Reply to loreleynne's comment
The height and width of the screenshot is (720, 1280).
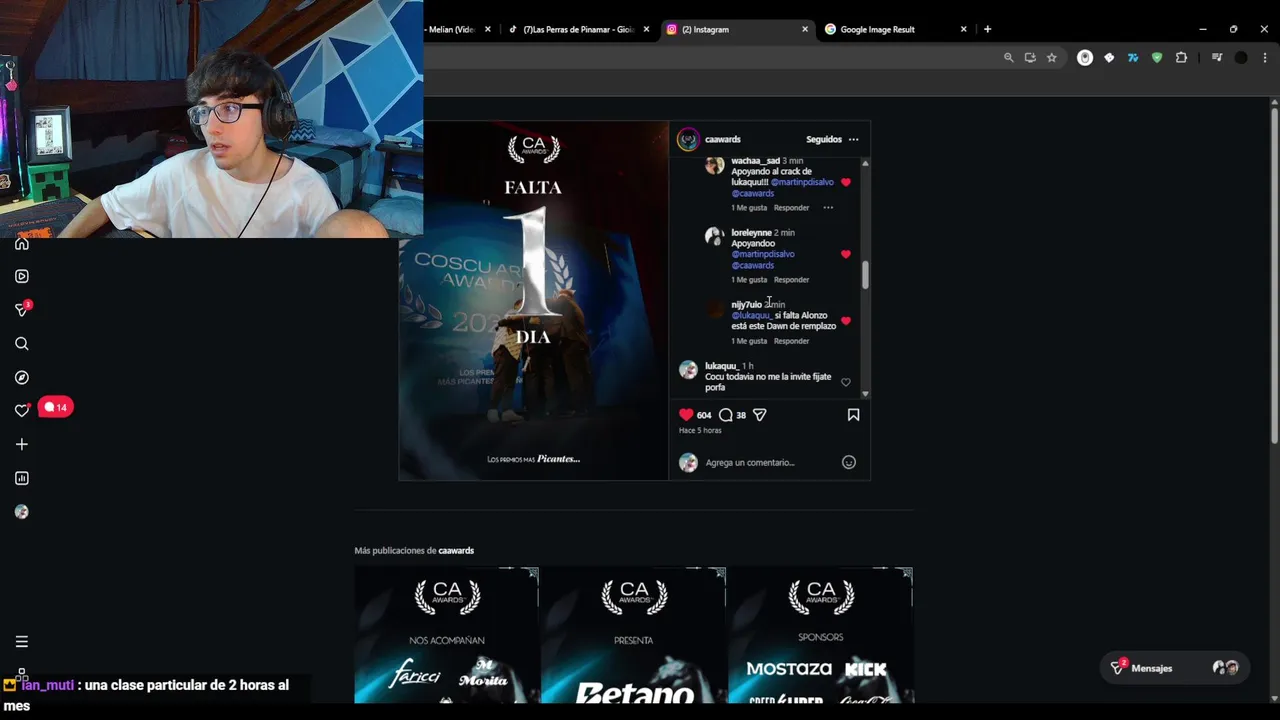pos(791,280)
